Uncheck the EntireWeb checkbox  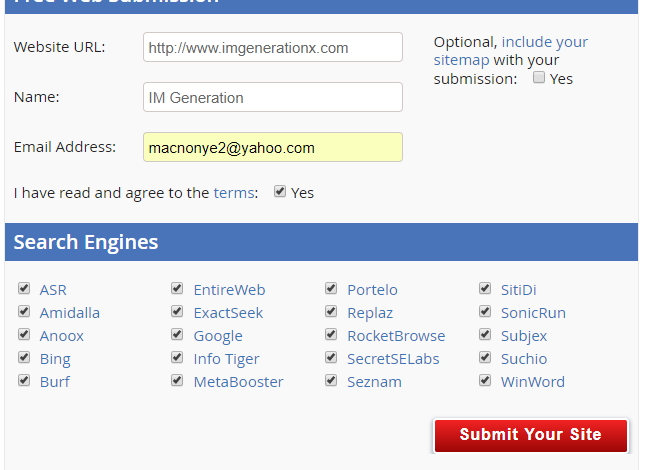pyautogui.click(x=177, y=289)
